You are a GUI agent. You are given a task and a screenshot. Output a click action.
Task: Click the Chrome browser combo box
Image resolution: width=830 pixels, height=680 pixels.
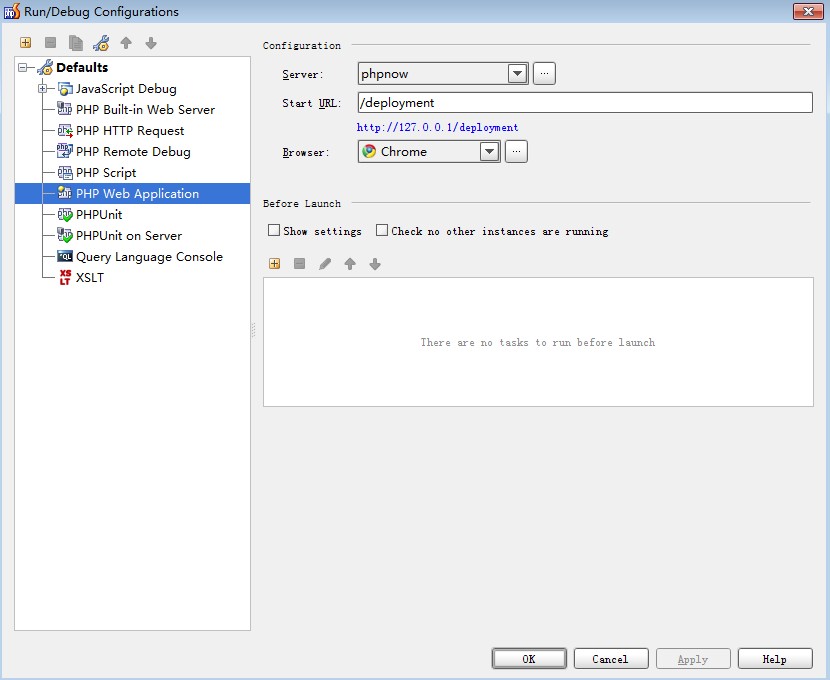pos(429,151)
